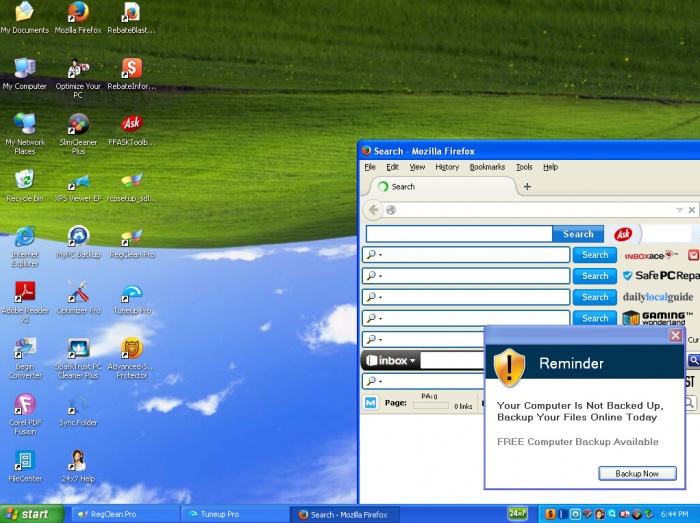Open SparkTrust PC Cleaner Plus shortcut
700x523 pixels.
click(78, 358)
